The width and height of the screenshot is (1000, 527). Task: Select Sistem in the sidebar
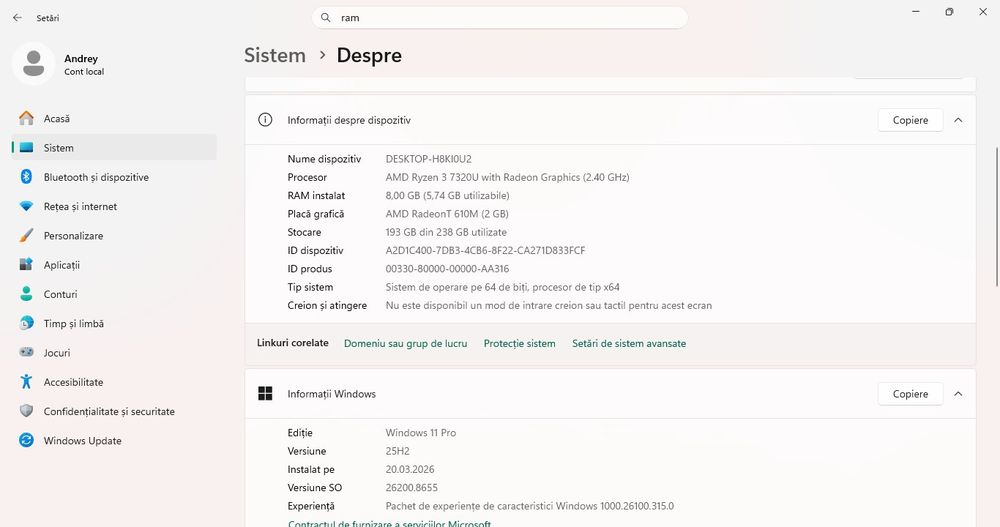[114, 147]
